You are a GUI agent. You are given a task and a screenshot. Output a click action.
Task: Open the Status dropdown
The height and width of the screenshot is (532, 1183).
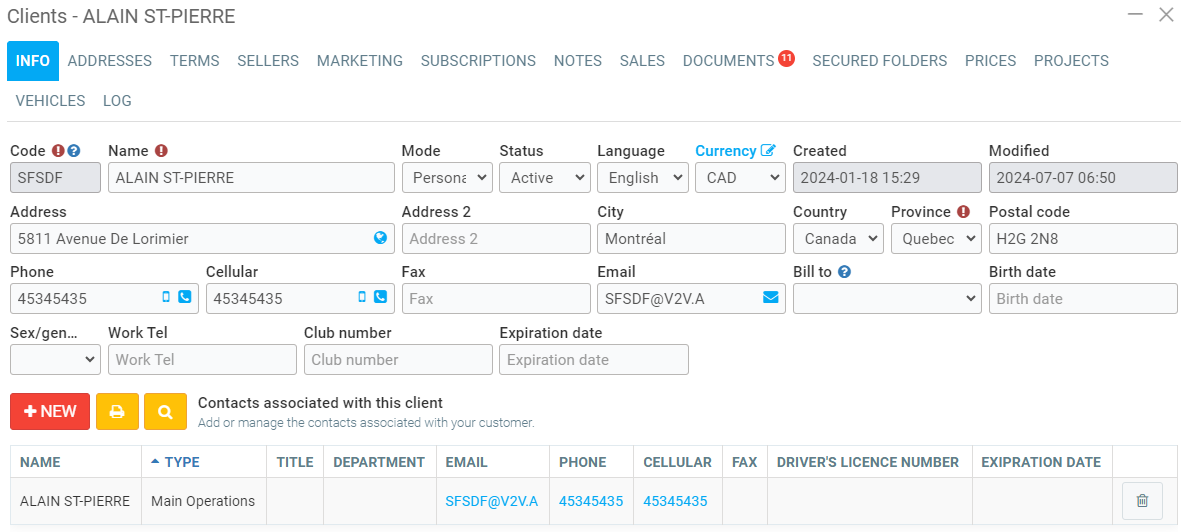click(x=544, y=178)
